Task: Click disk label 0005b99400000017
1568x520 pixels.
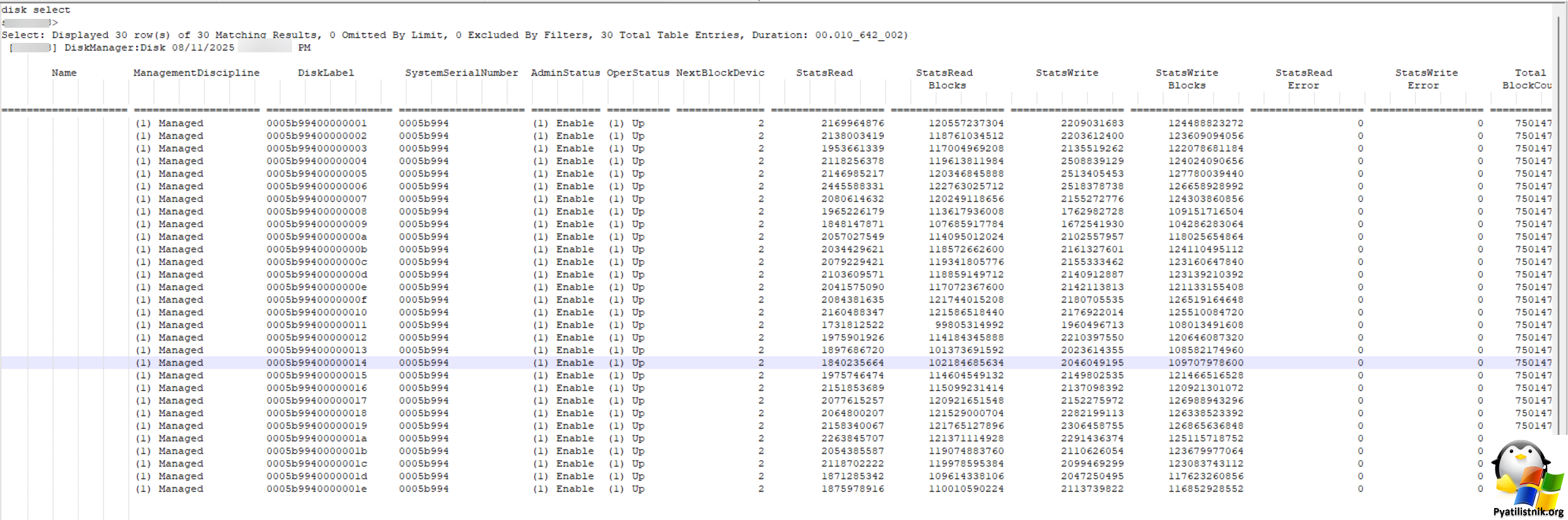Action: point(317,401)
